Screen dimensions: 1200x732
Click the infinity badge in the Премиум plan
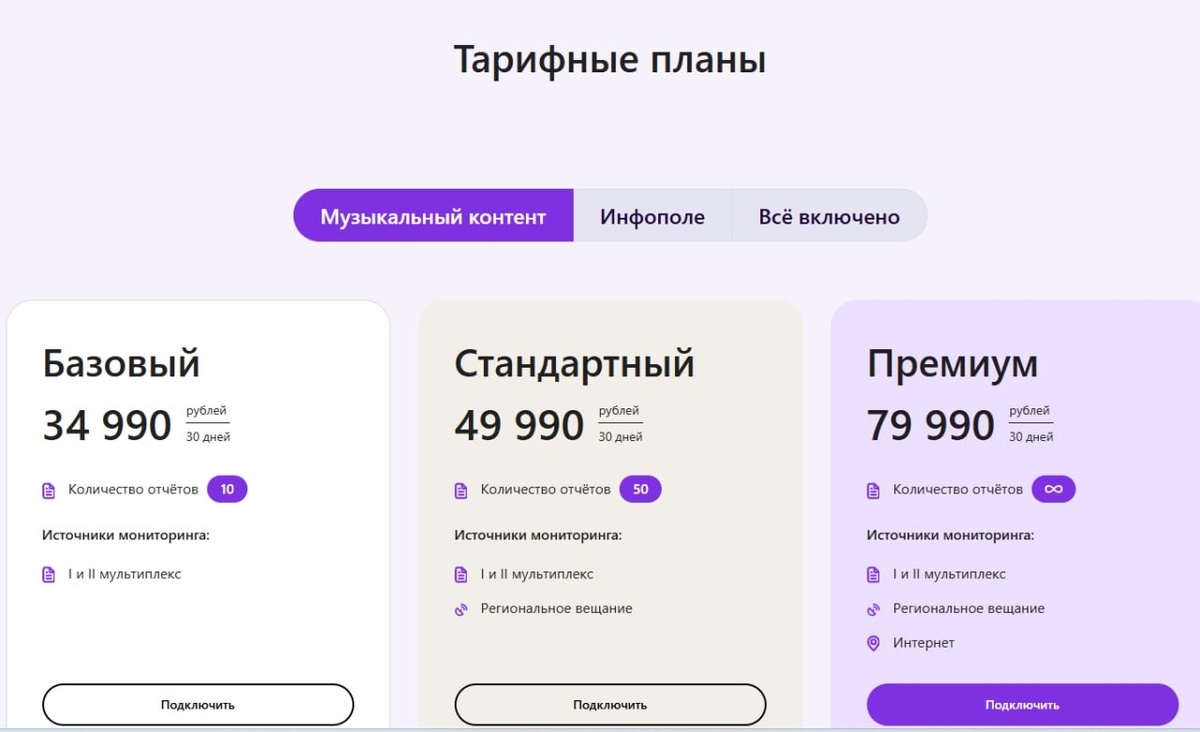[x=1054, y=489]
